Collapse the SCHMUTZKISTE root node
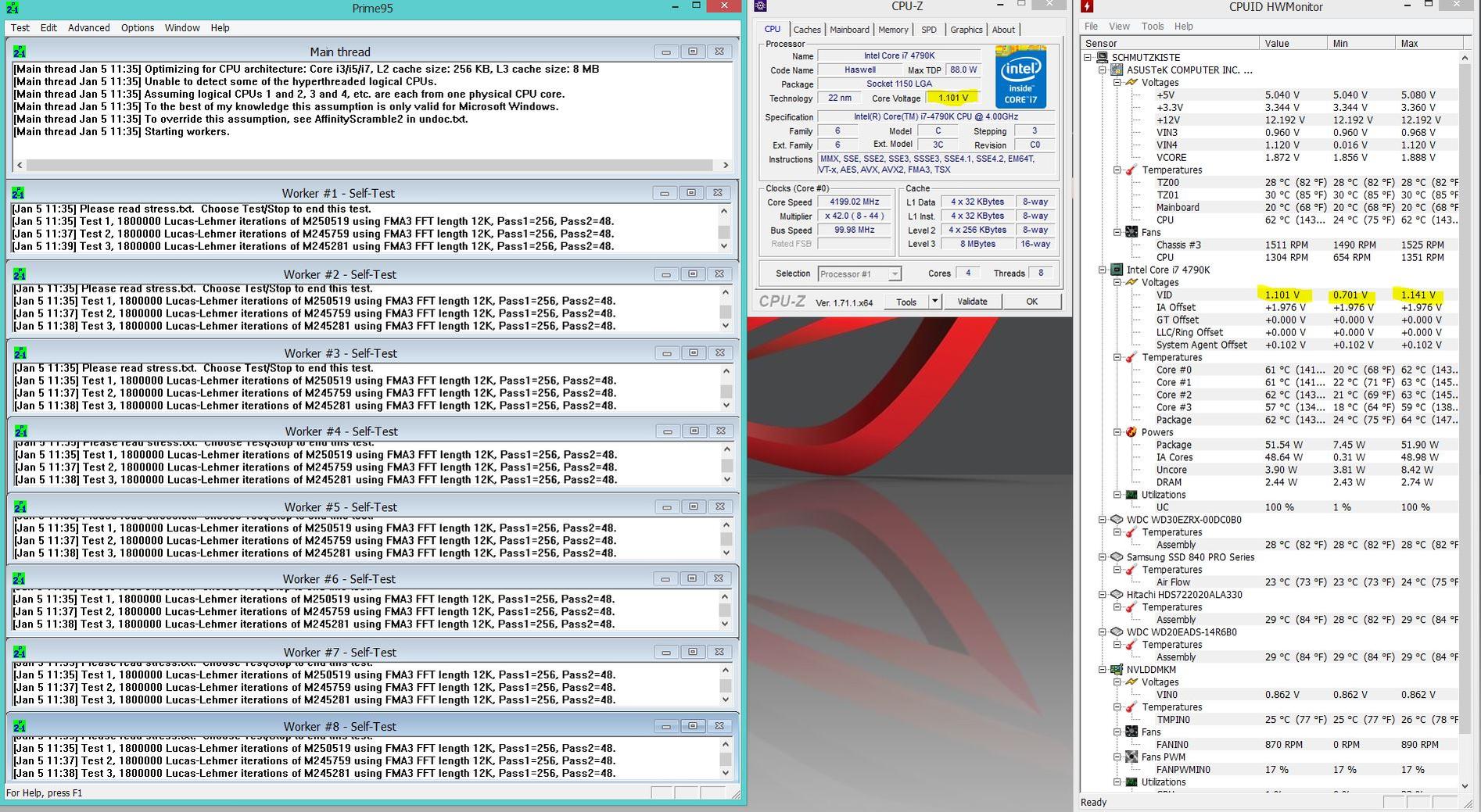Image resolution: width=1481 pixels, height=812 pixels. pyautogui.click(x=1088, y=57)
